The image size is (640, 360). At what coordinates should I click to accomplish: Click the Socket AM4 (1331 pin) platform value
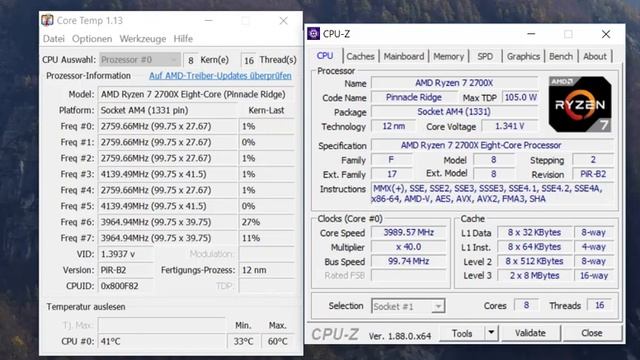coord(167,110)
